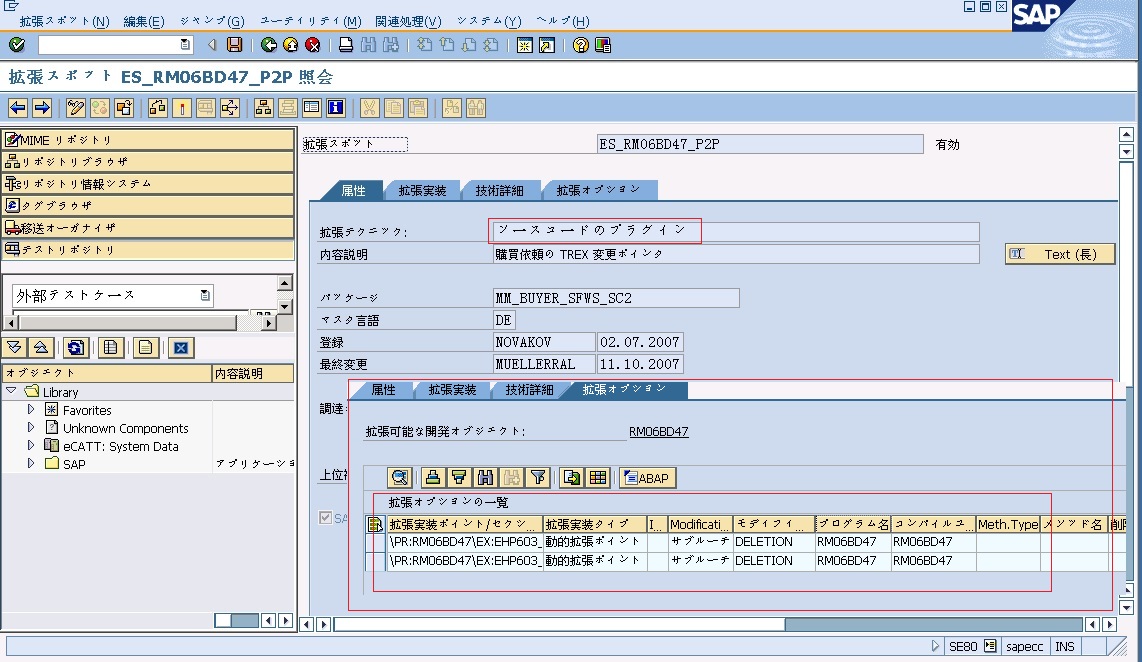The image size is (1142, 662).
Task: Select all rows icon in options table
Action: [375, 524]
